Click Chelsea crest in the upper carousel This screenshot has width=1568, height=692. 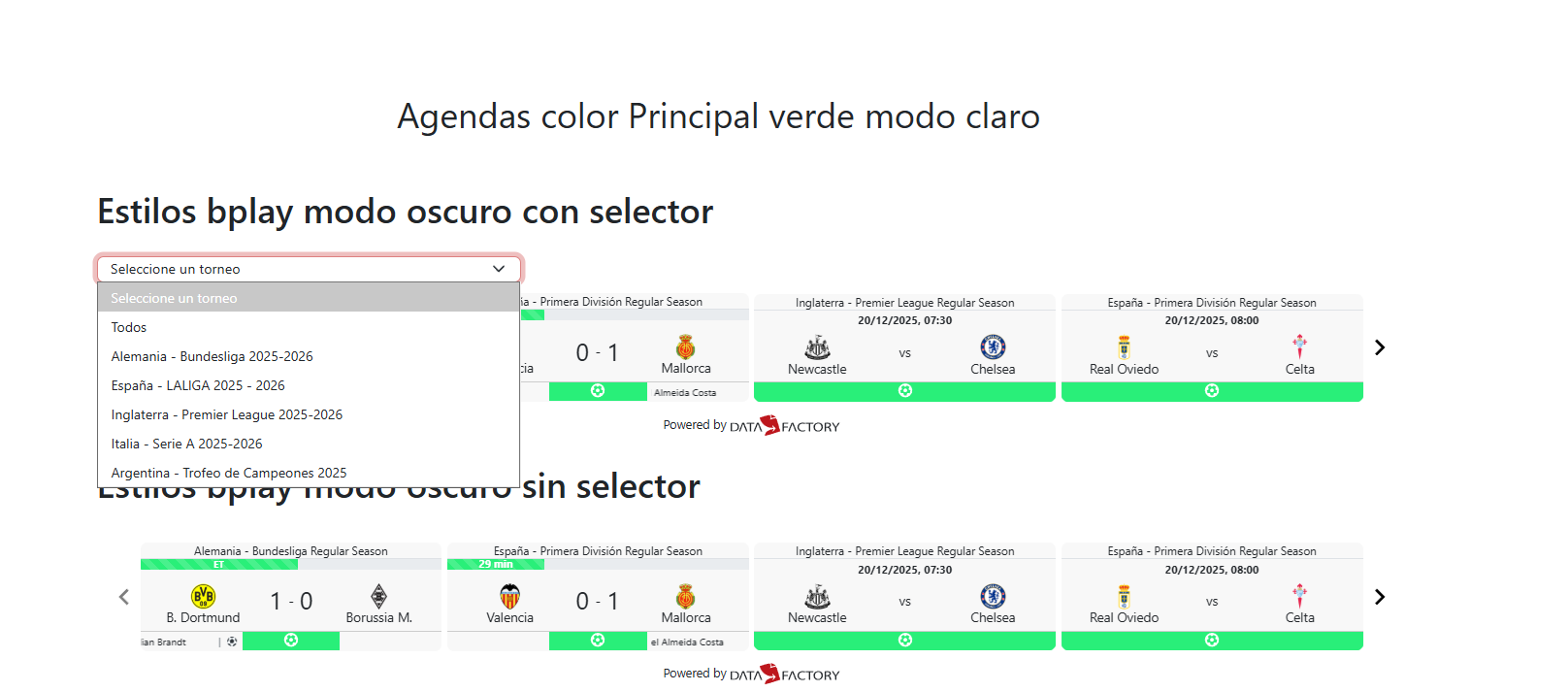tap(993, 346)
